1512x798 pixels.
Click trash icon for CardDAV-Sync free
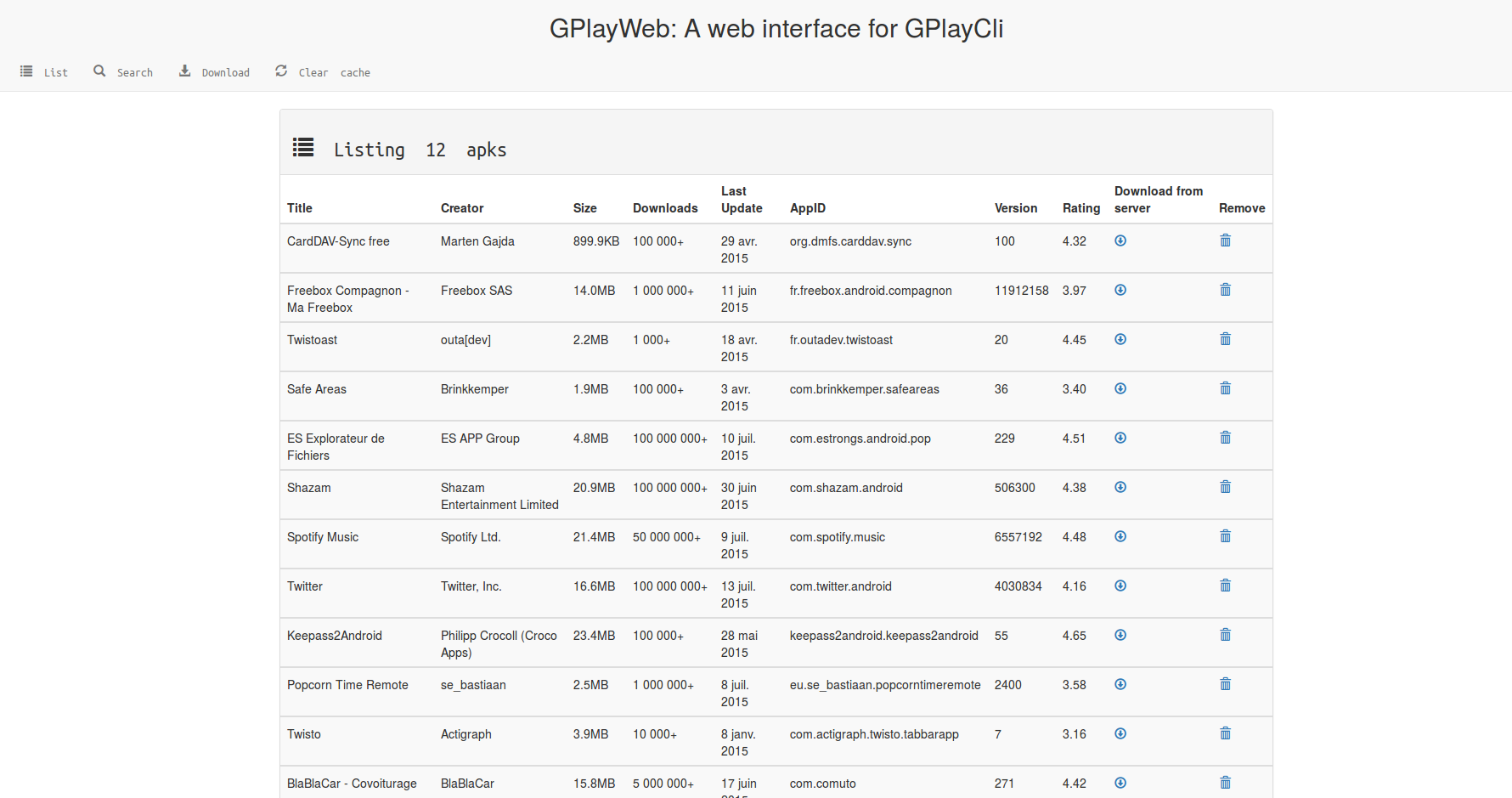coord(1225,241)
